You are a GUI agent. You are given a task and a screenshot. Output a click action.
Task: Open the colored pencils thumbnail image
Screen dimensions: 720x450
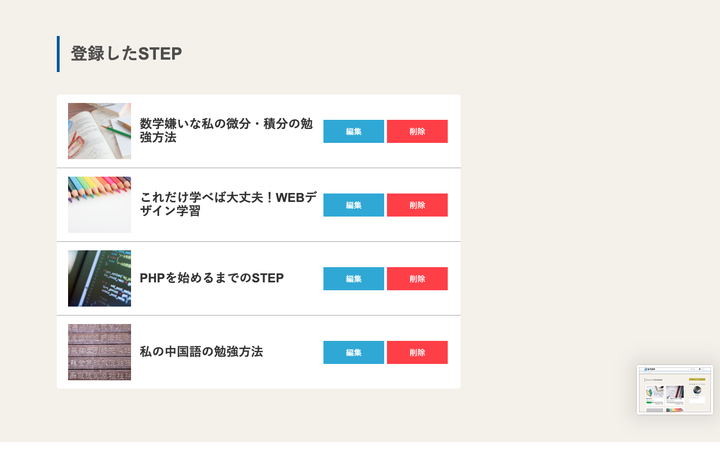99,205
